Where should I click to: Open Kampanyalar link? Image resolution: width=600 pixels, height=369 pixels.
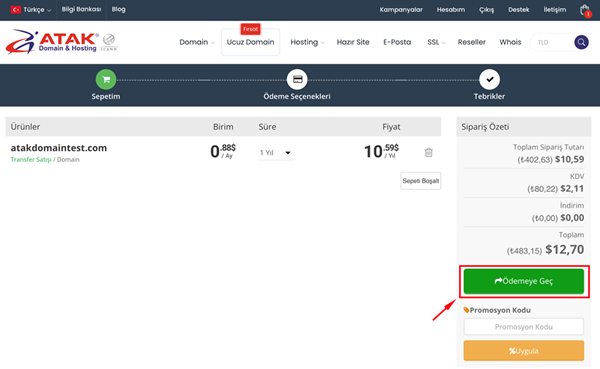(x=401, y=10)
